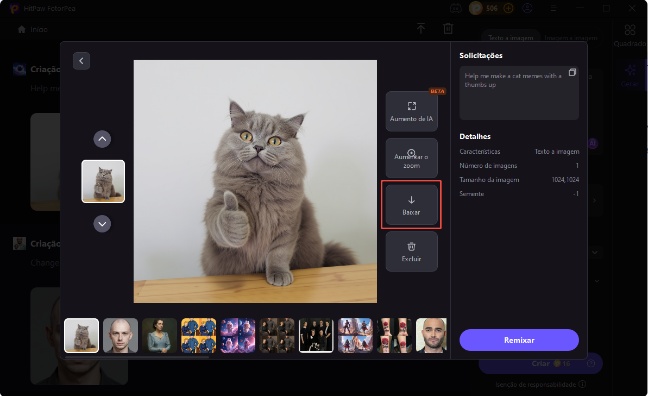Screen dimensions: 648x396
Task: Open the purple galaxy cats thumbnail
Action: click(x=238, y=335)
